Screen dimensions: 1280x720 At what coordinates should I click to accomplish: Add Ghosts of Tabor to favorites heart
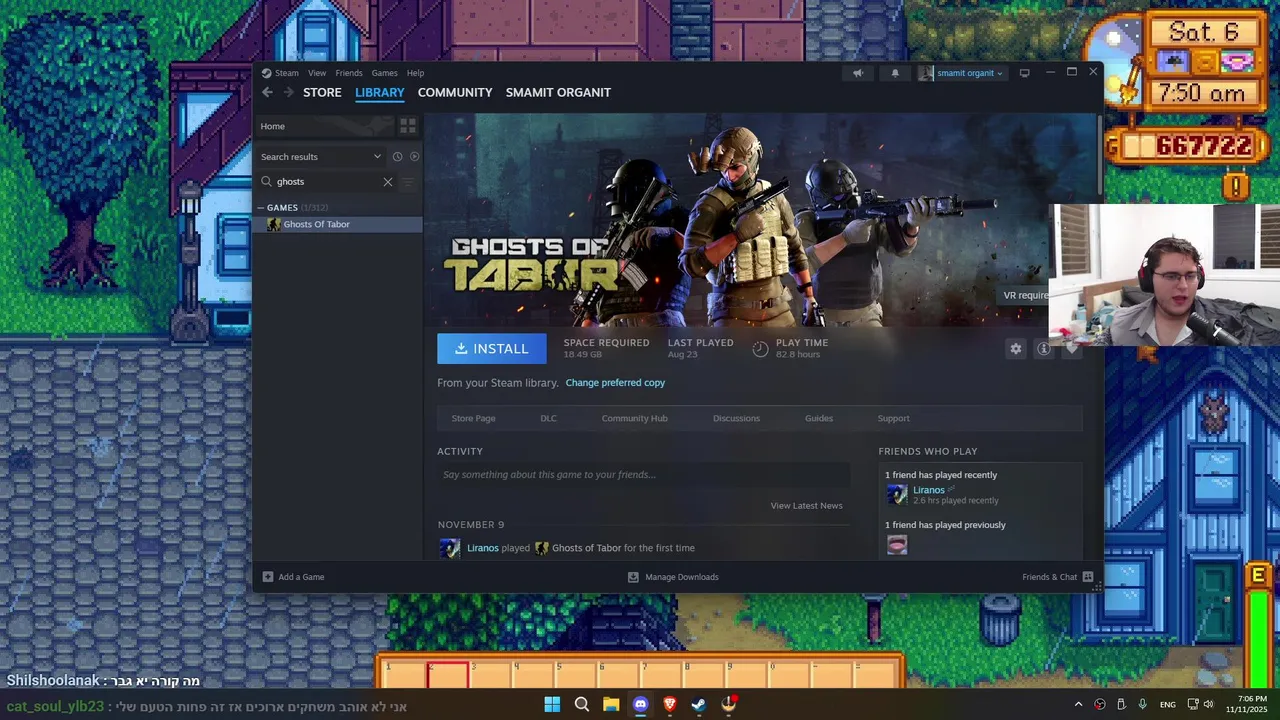point(1071,349)
